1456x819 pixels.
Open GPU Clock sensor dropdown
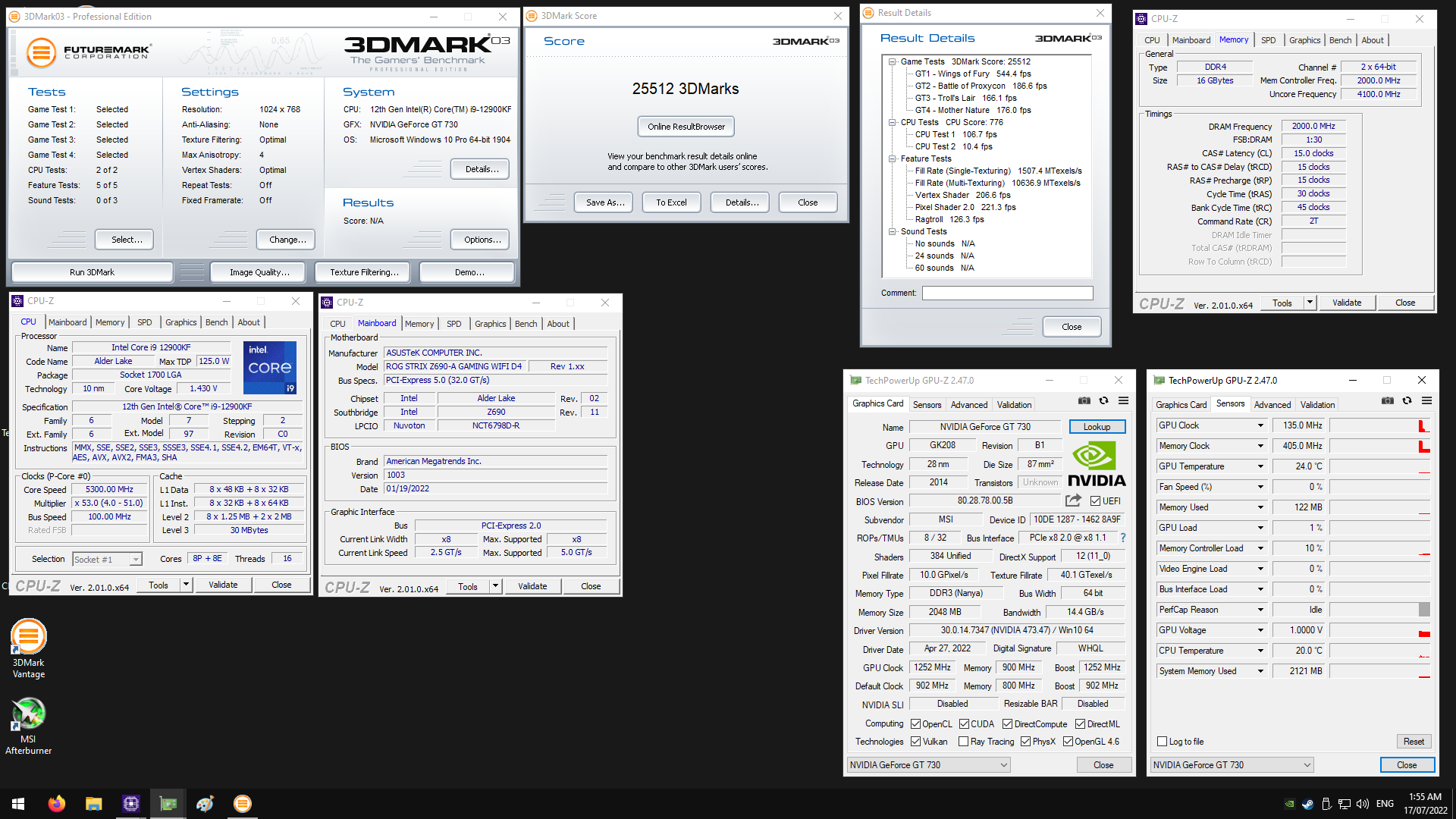click(x=1260, y=425)
